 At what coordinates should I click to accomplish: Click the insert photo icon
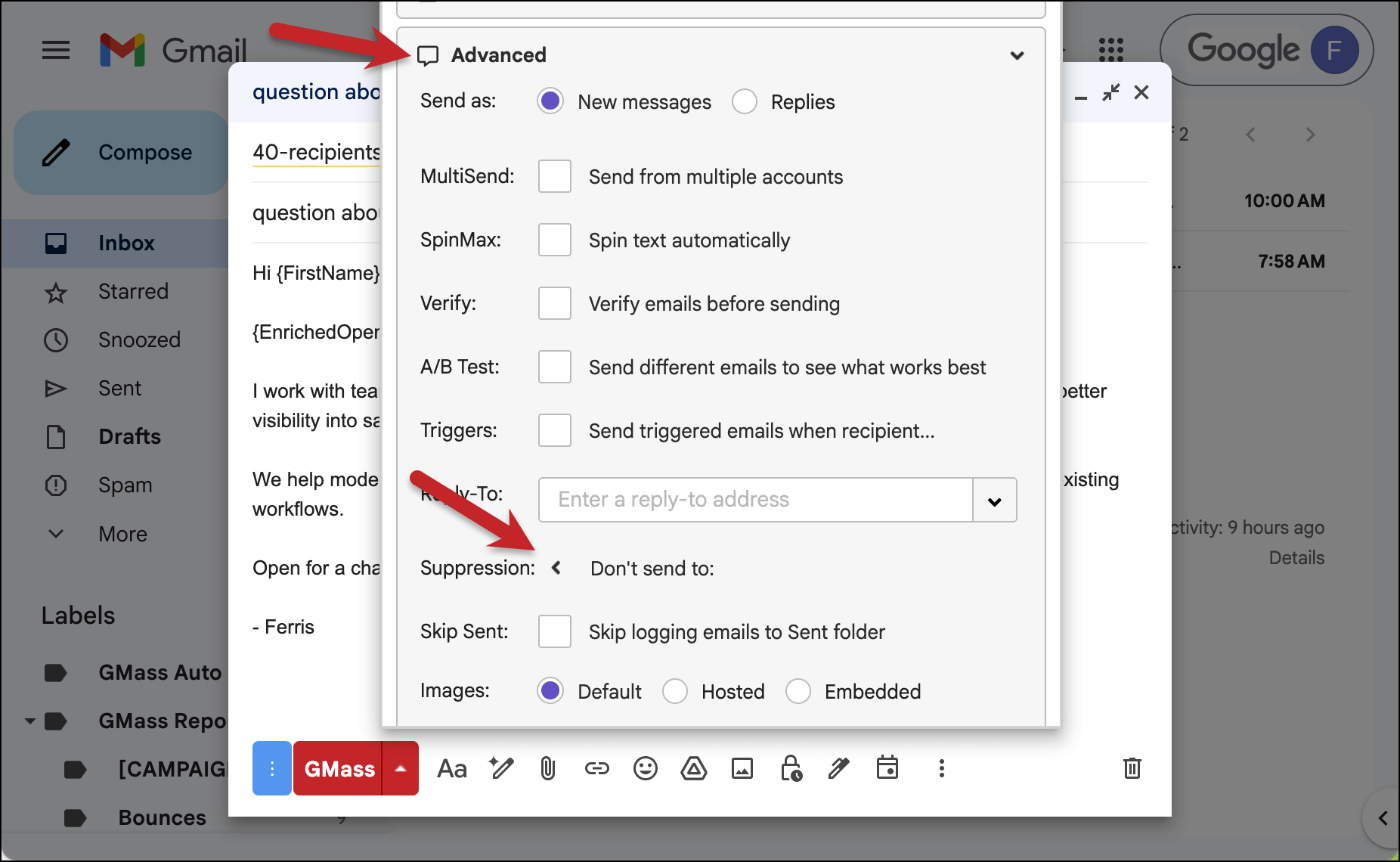click(x=742, y=769)
